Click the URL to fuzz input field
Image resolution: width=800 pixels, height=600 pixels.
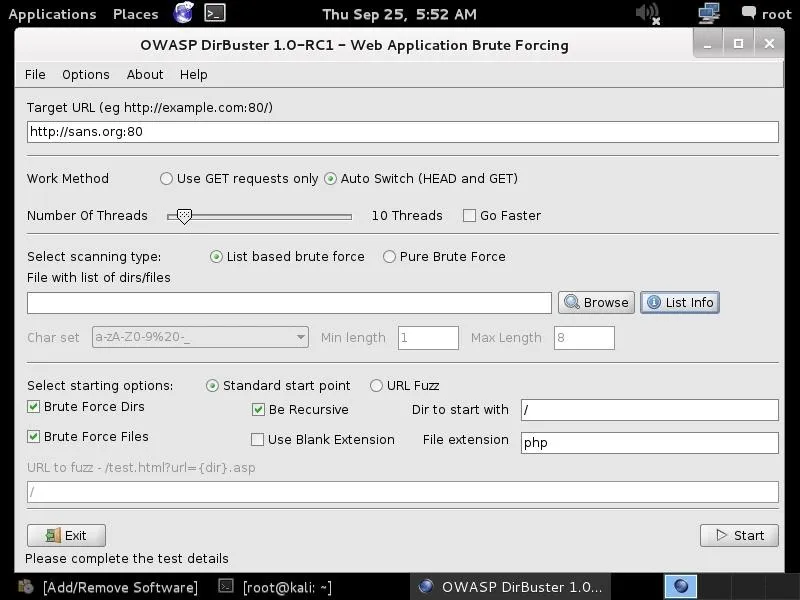[403, 492]
